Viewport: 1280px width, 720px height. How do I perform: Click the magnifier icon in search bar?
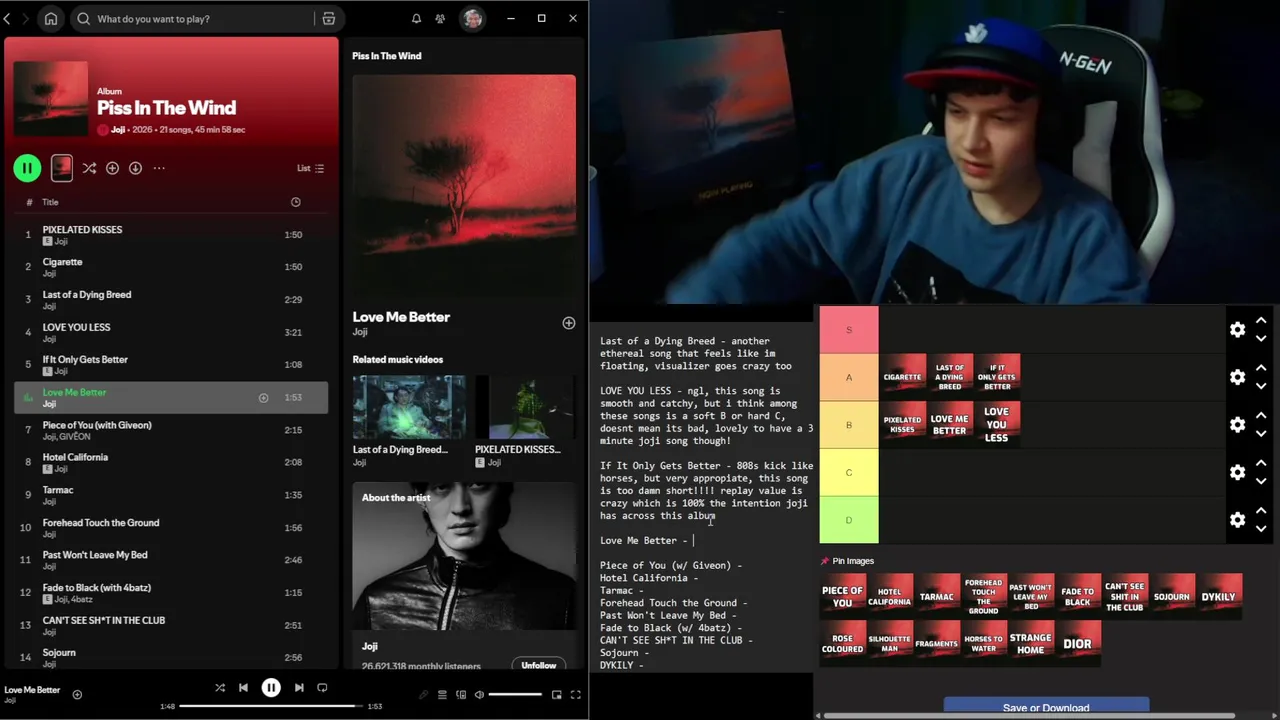pos(84,18)
